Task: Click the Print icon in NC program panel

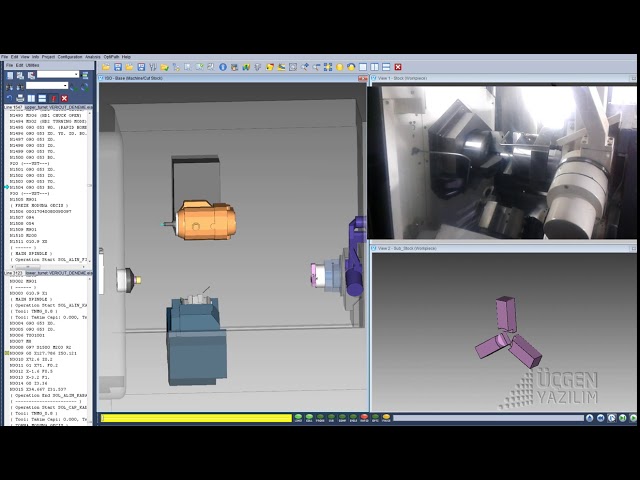Action: tap(20, 98)
